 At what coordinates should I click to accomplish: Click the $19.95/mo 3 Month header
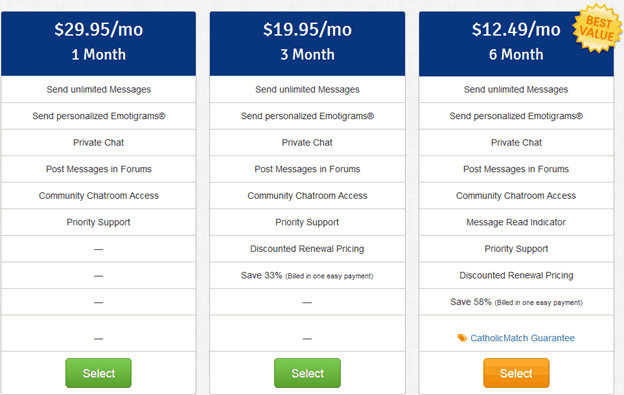pos(307,43)
